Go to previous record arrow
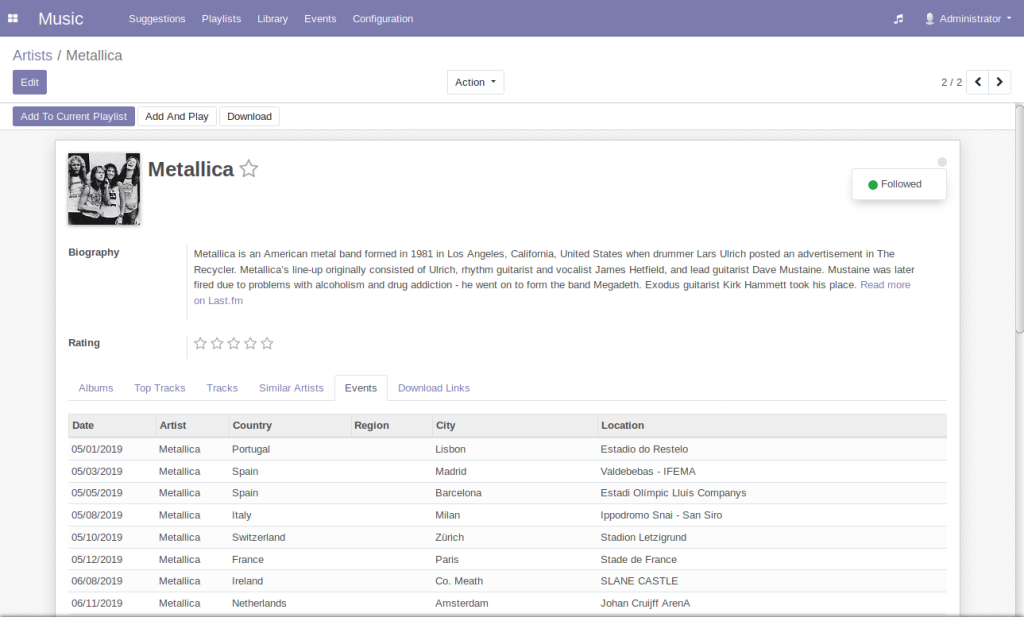This screenshot has height=617, width=1024. click(x=977, y=82)
